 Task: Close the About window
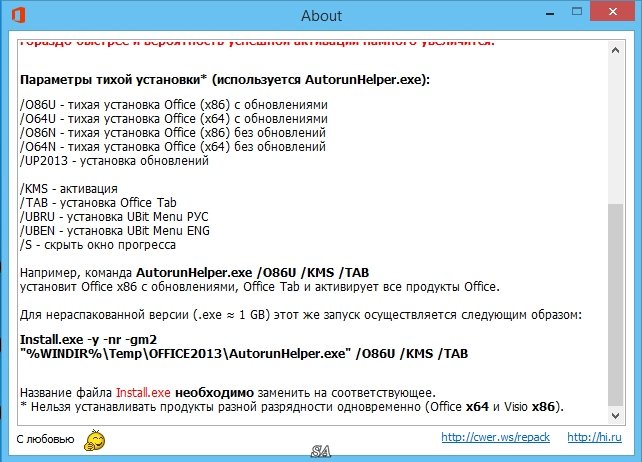(x=613, y=11)
